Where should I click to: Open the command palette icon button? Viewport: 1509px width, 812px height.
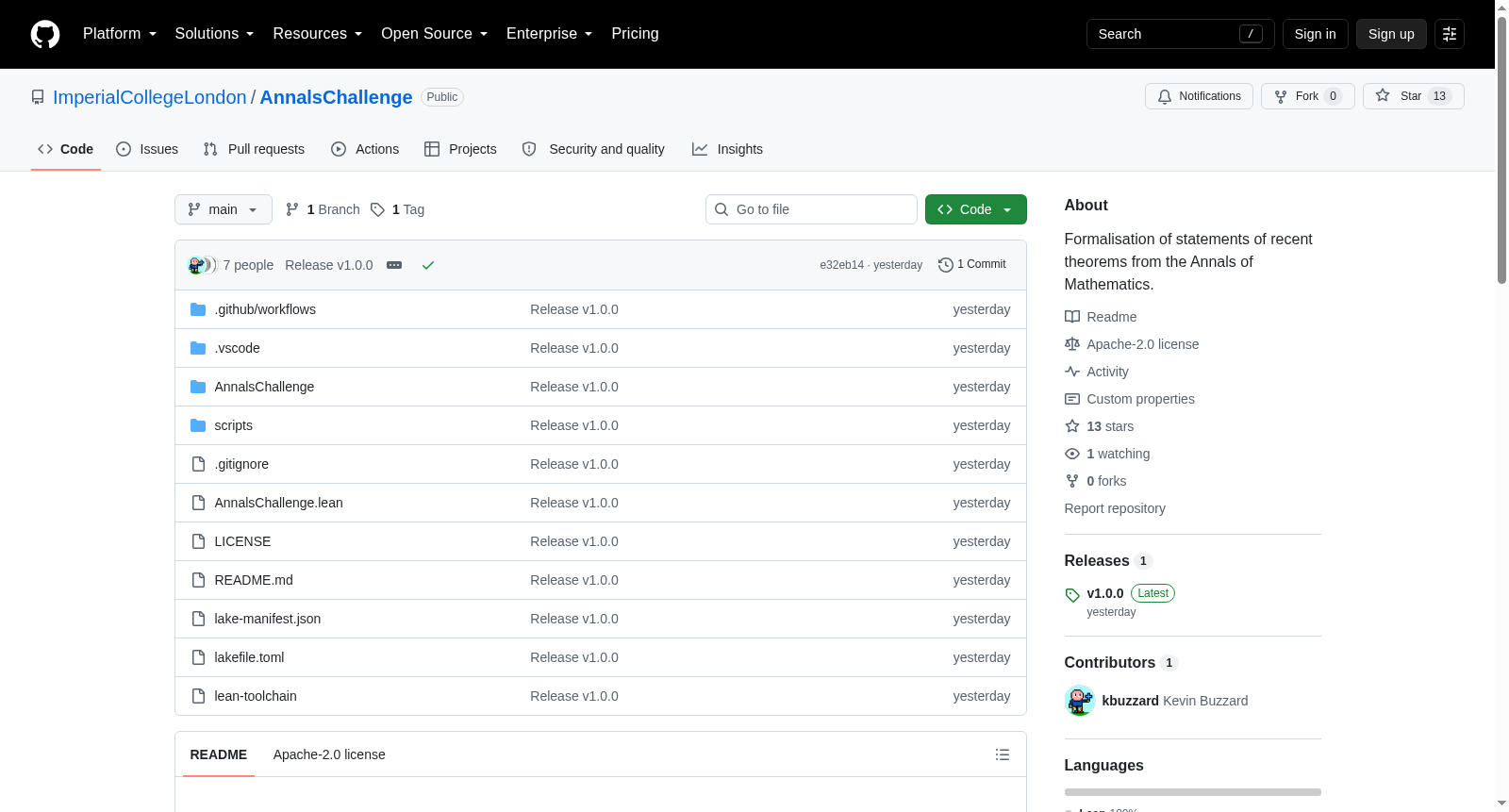point(1450,34)
